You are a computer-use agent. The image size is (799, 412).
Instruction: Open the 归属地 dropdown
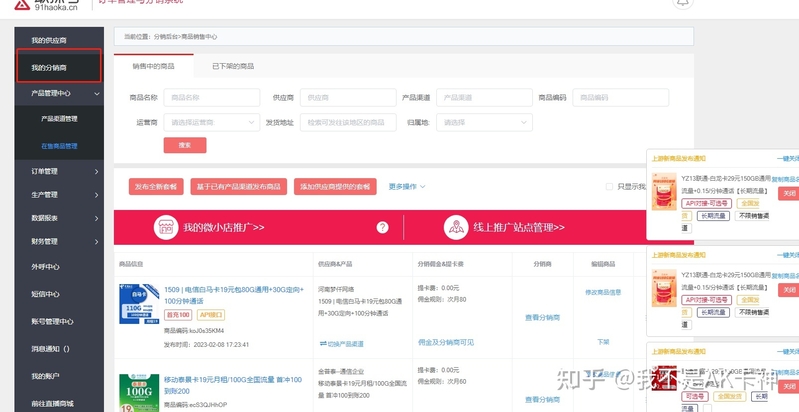[484, 122]
